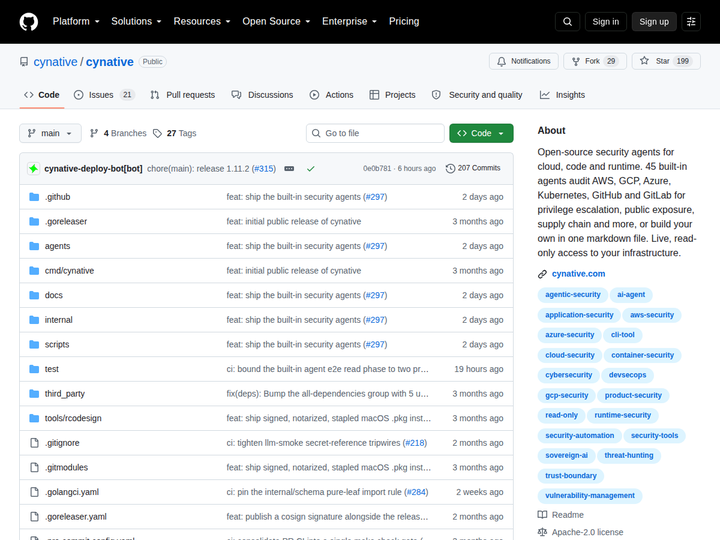Screen dimensions: 720x540
Task: Open the threat-hunting topic tag
Action: (629, 456)
